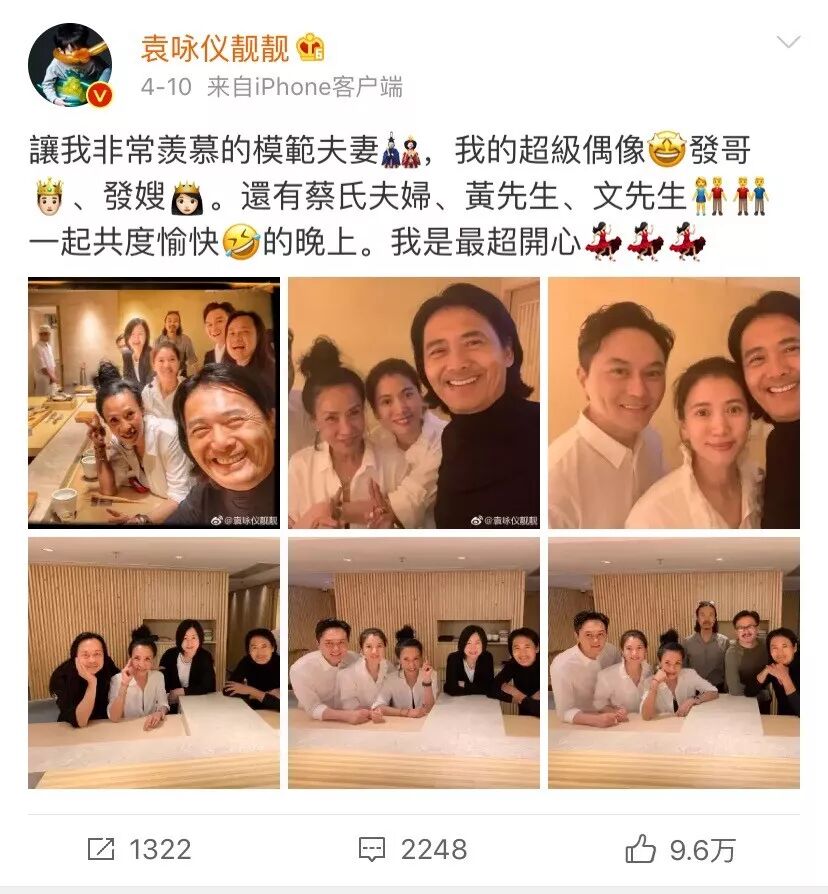The image size is (828, 894).
Task: Tap the repost share icon
Action: coord(101,849)
